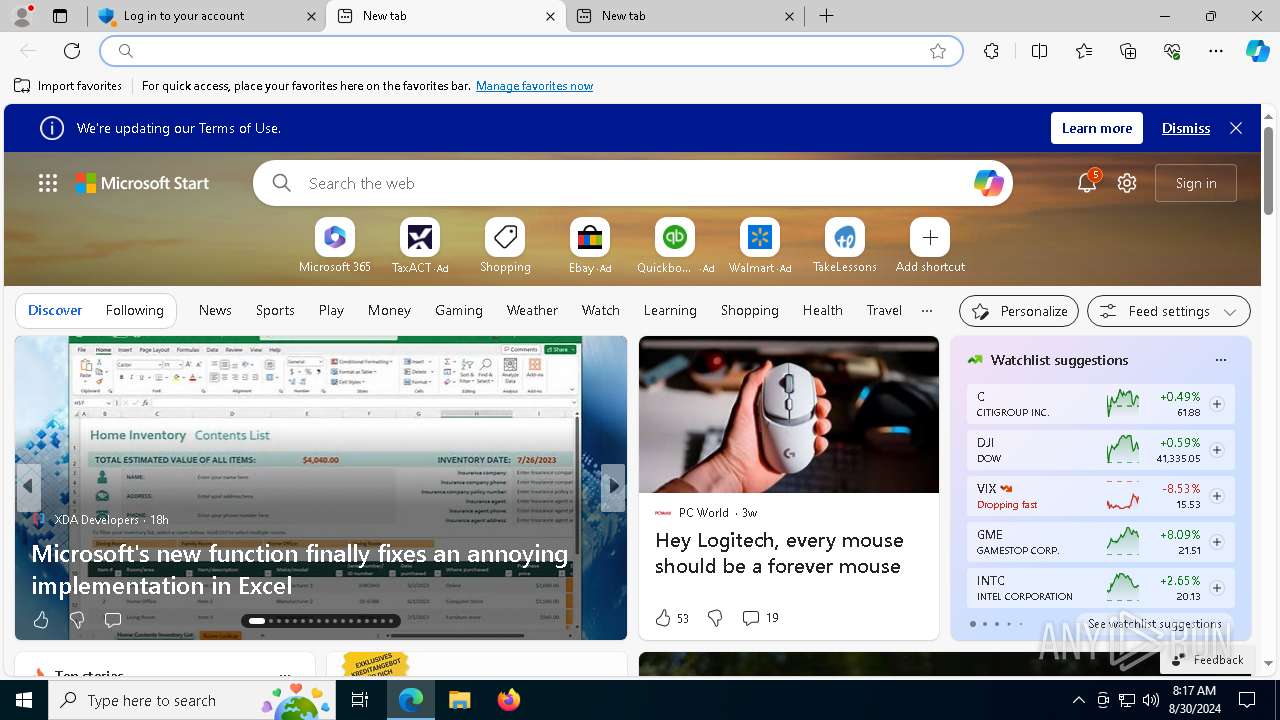The image size is (1280, 720).
Task: Click Learn more about Terms of Use
Action: 1097,128
